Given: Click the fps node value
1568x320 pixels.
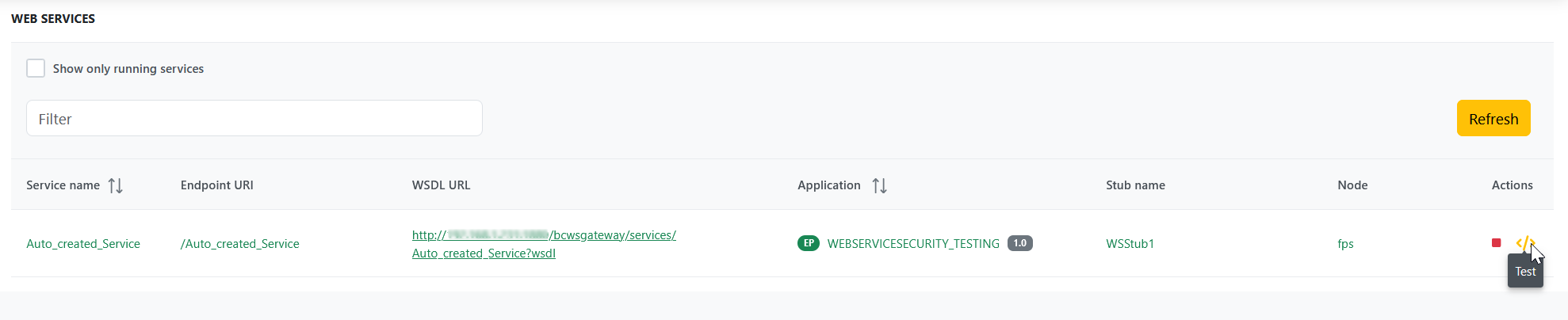Looking at the screenshot, I should point(1345,244).
